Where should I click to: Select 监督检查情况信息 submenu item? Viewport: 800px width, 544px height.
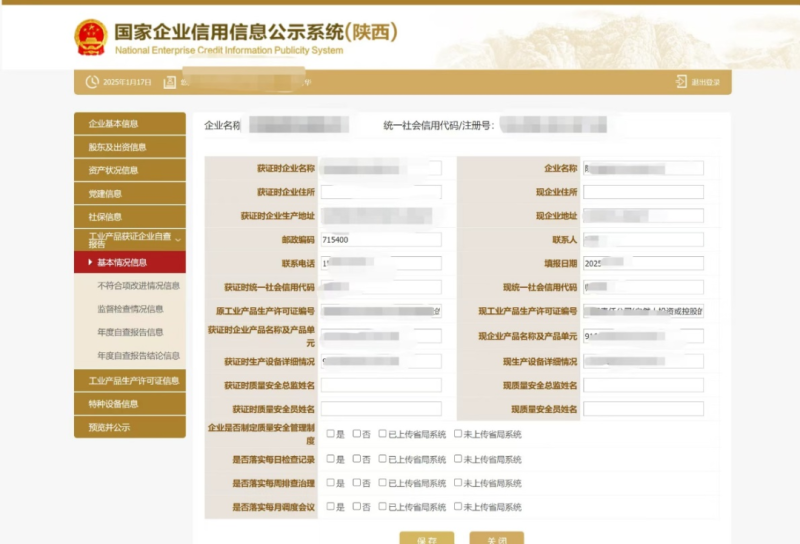(x=130, y=309)
